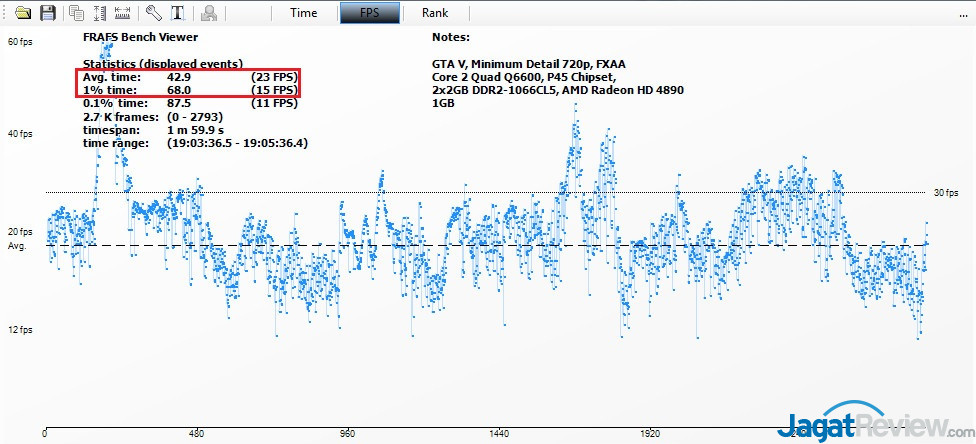Click the copy icon in toolbar

tap(76, 13)
